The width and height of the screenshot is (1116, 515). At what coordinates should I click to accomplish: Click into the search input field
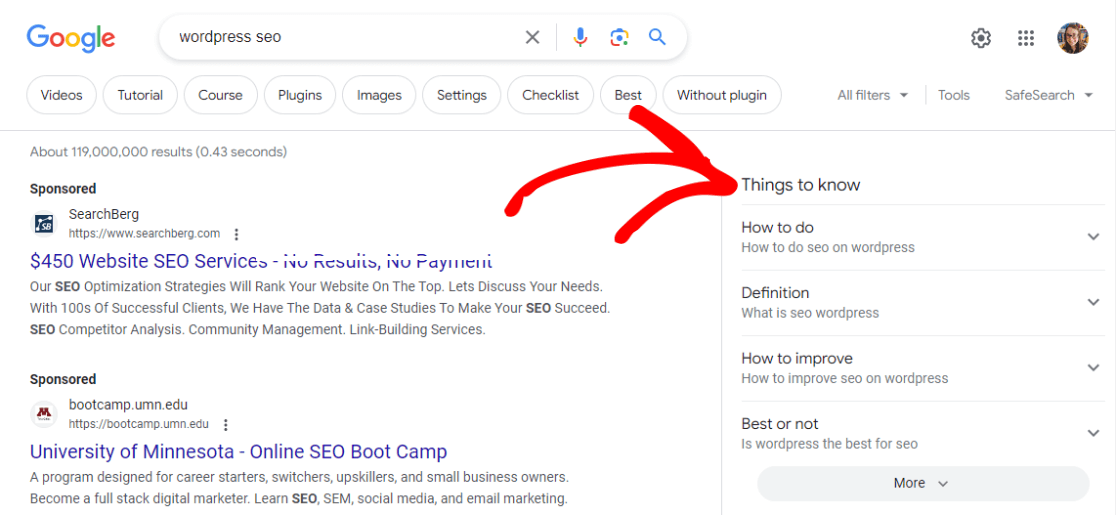coord(340,37)
